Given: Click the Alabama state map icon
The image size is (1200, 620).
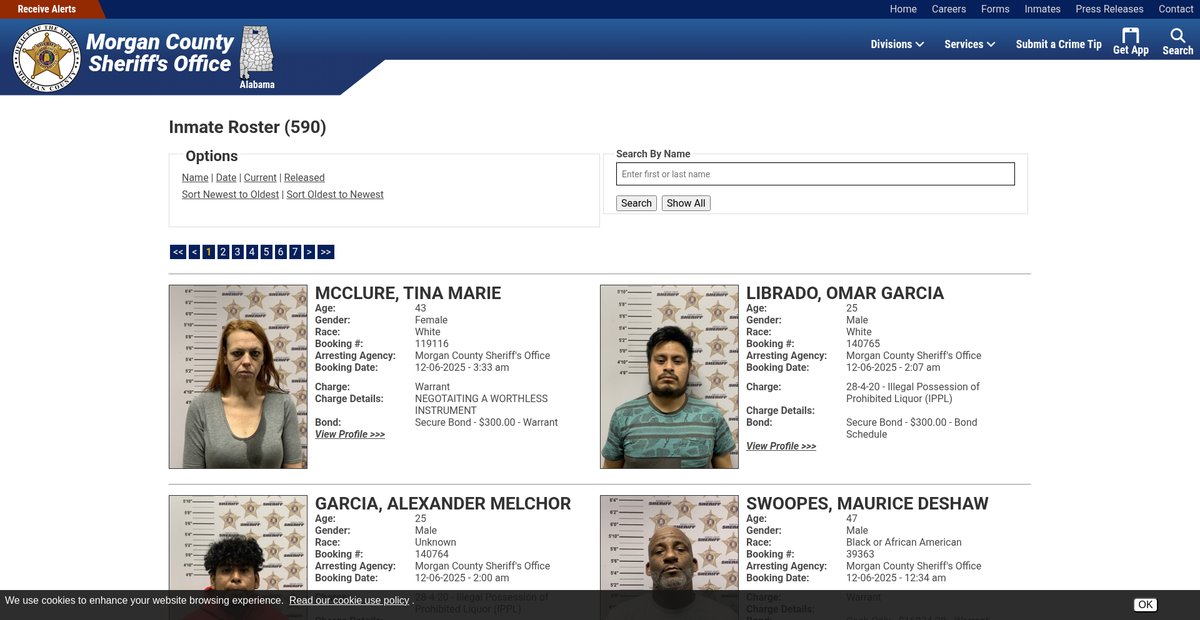Looking at the screenshot, I should coord(256,52).
